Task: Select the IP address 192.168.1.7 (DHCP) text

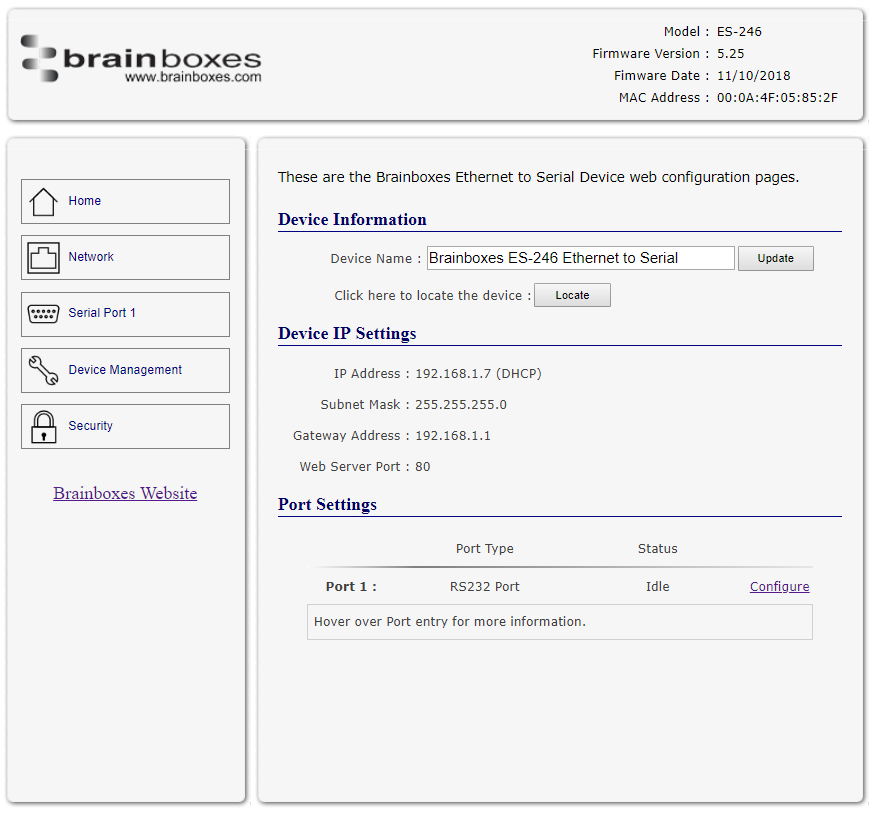Action: click(x=478, y=374)
